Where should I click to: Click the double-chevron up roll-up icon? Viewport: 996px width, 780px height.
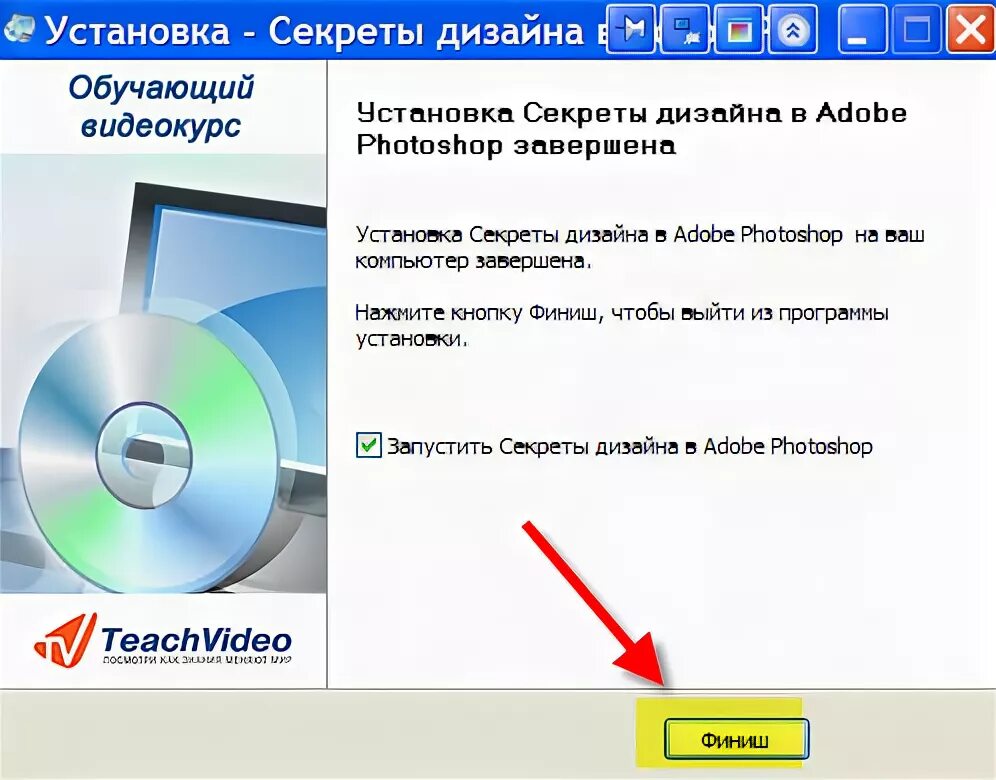click(x=792, y=29)
